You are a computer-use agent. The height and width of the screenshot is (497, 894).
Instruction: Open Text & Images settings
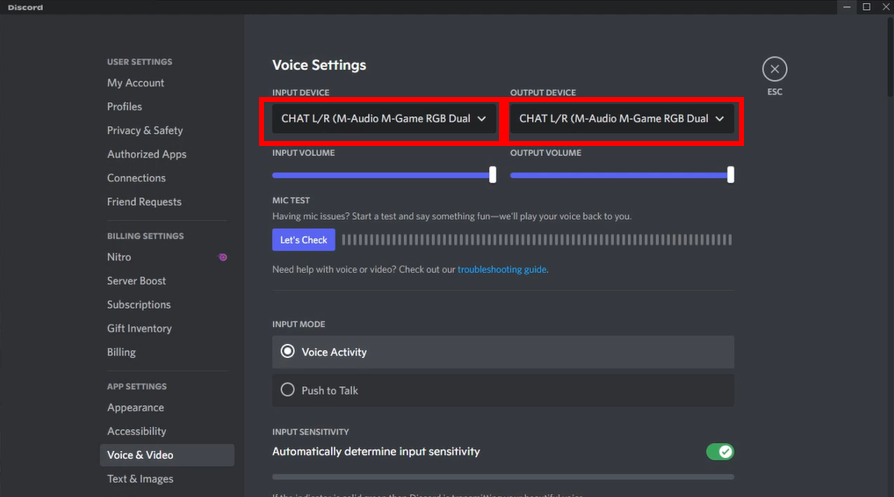[x=140, y=479]
